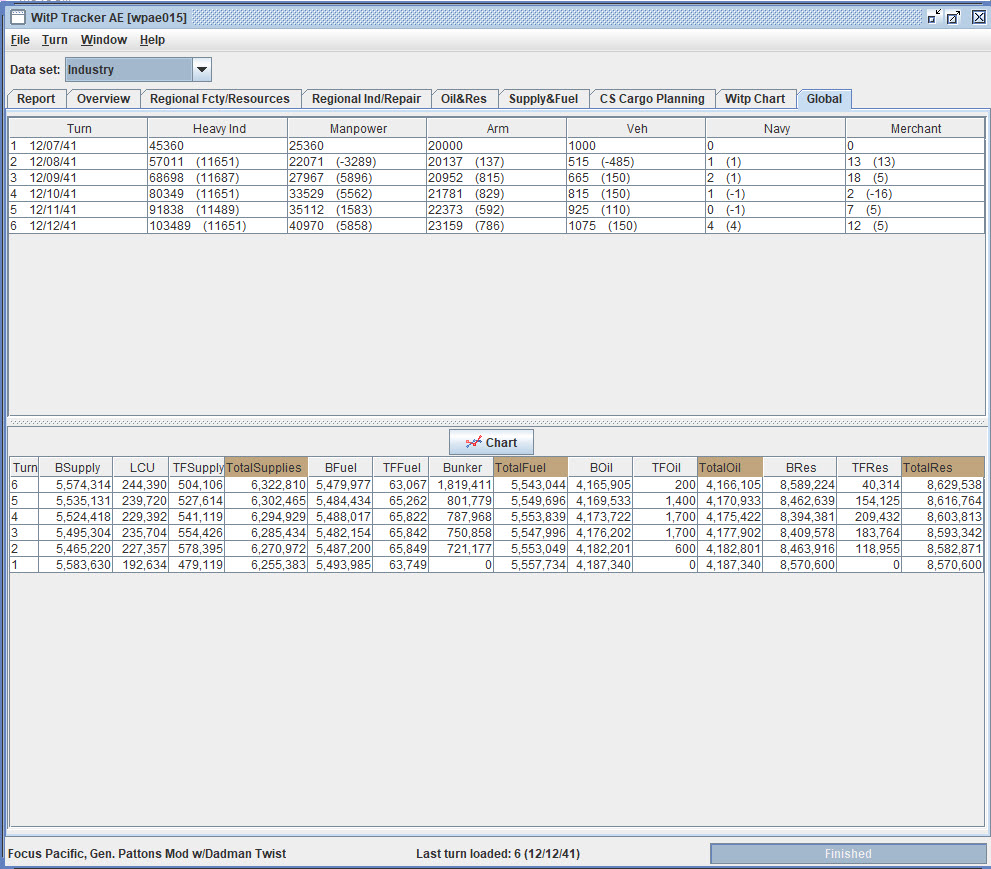The height and width of the screenshot is (869, 991).
Task: Select the Supply&Fuel tab
Action: (x=544, y=99)
